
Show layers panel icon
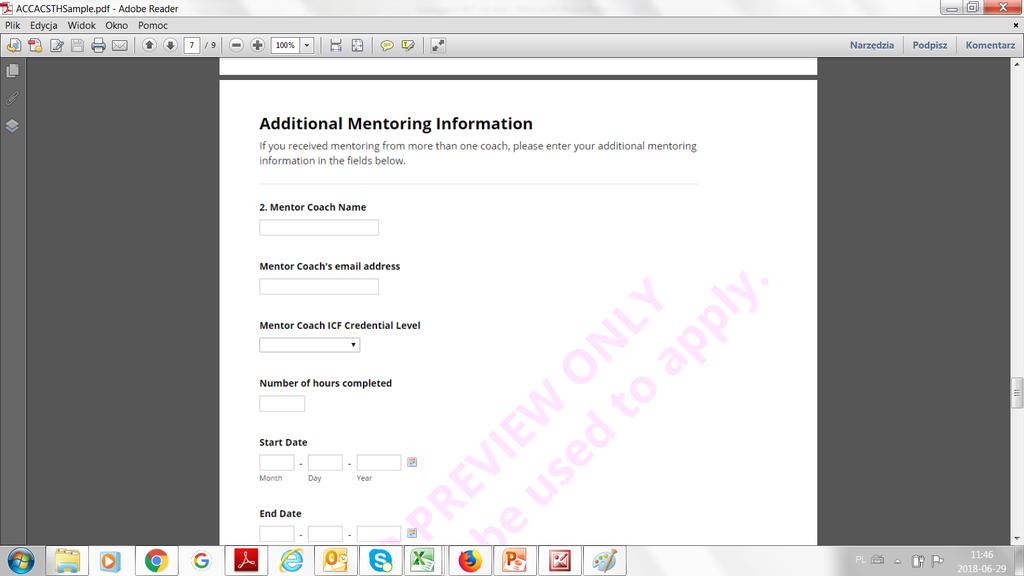(12, 125)
